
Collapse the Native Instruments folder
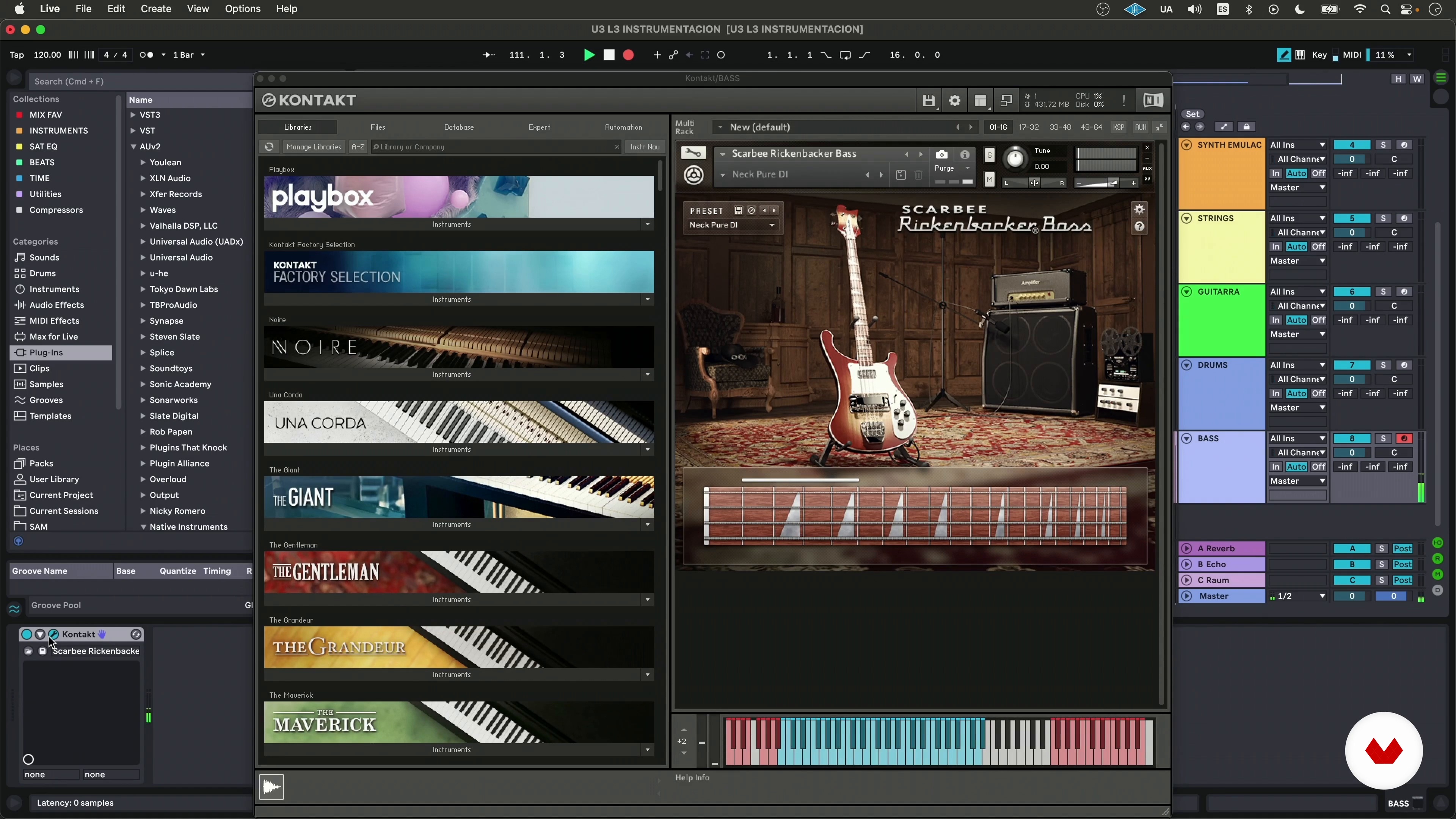(x=143, y=527)
